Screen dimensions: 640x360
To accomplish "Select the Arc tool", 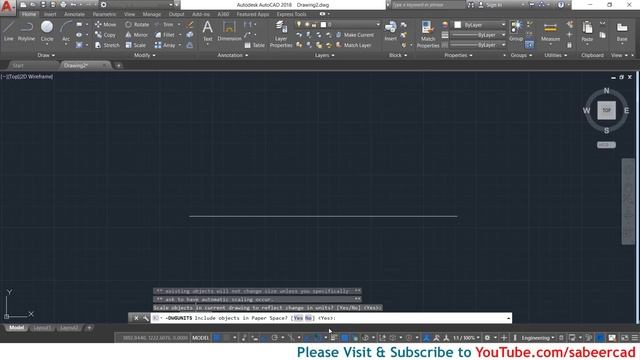I will (66, 31).
